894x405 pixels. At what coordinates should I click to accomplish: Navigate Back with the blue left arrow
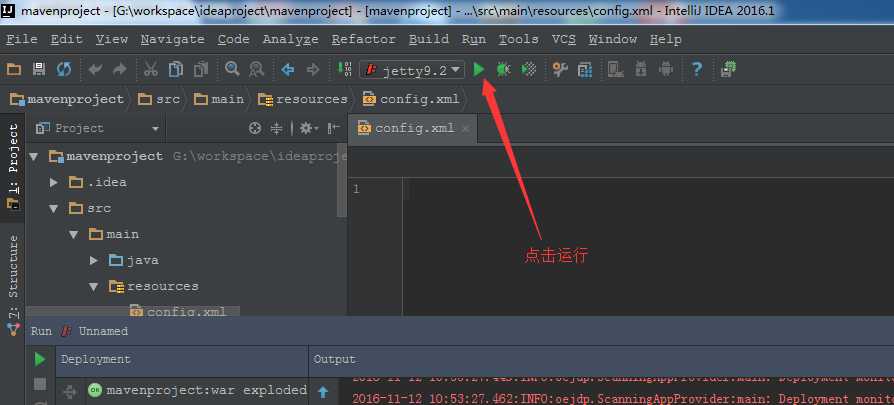tap(287, 70)
